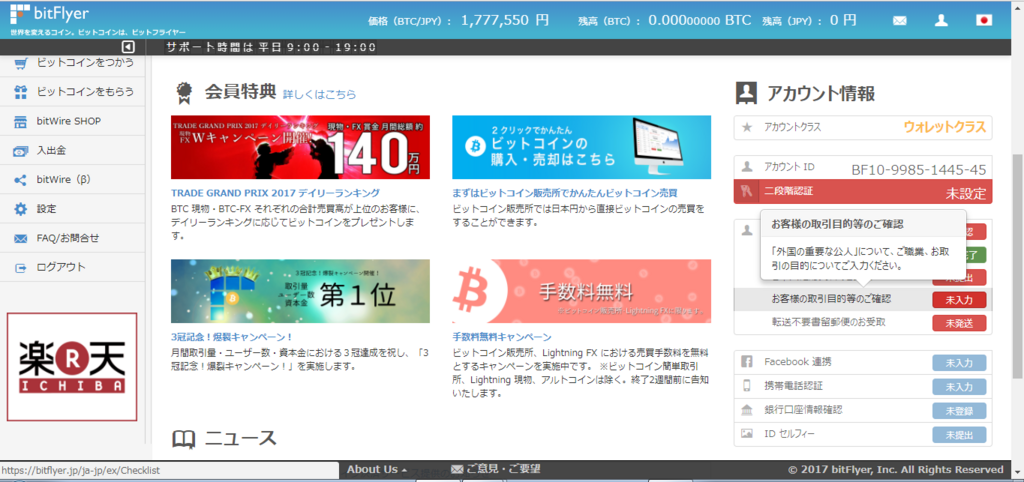
Task: Open FAQ/お問合せ menu item
Action: (x=69, y=238)
